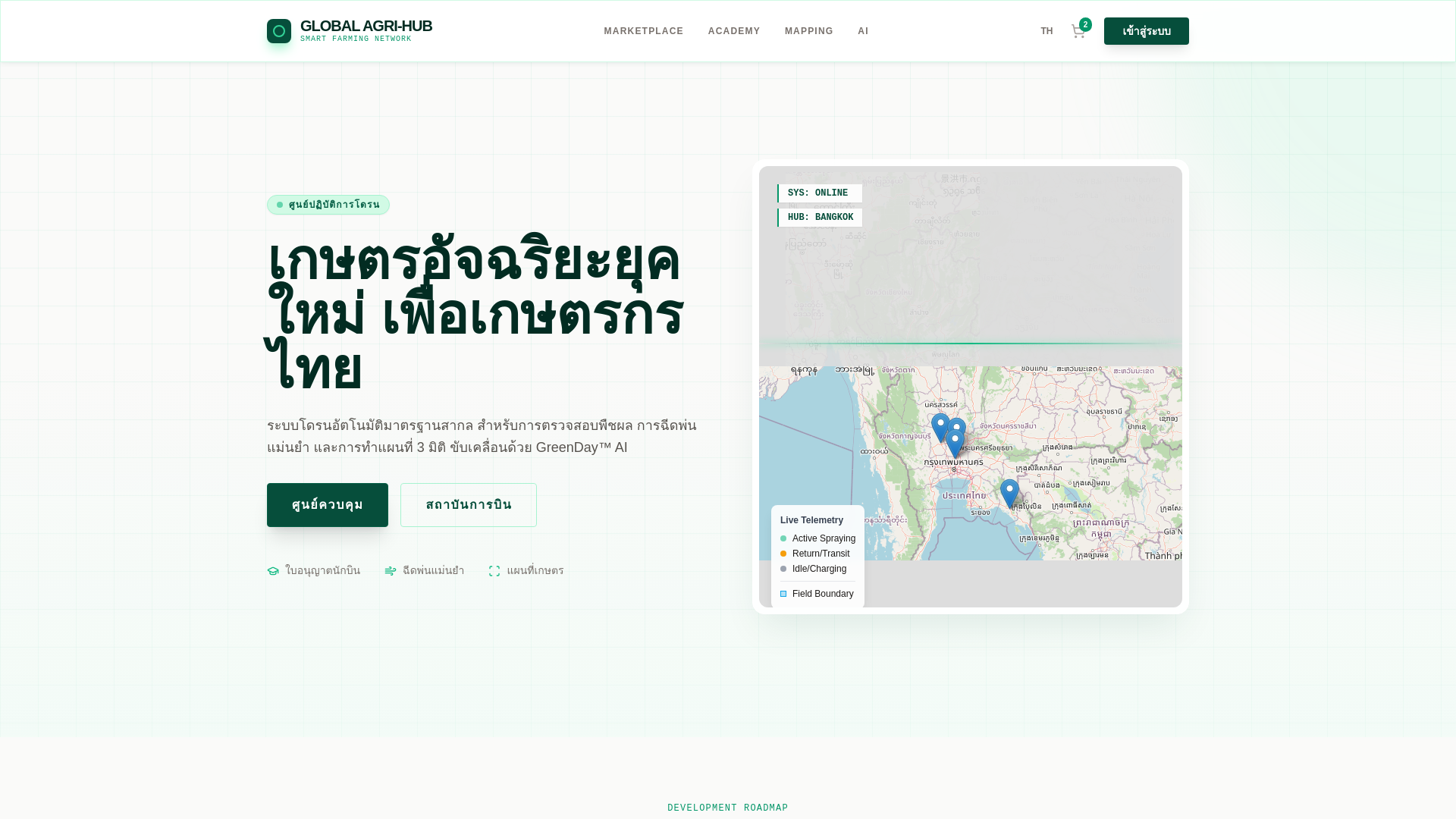Screen dimensions: 1456x819
Task: Click the ศูนย์ควบคุม control center button
Action: tap(328, 505)
